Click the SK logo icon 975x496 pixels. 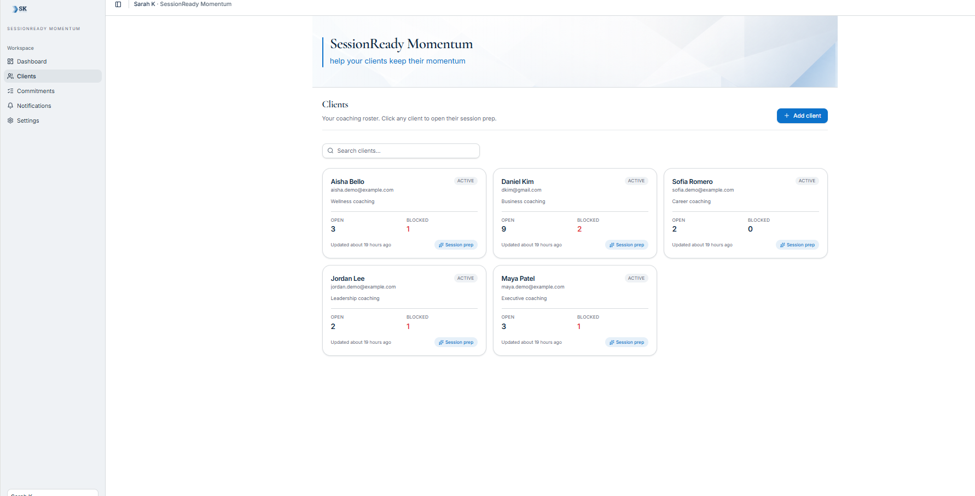(x=19, y=9)
